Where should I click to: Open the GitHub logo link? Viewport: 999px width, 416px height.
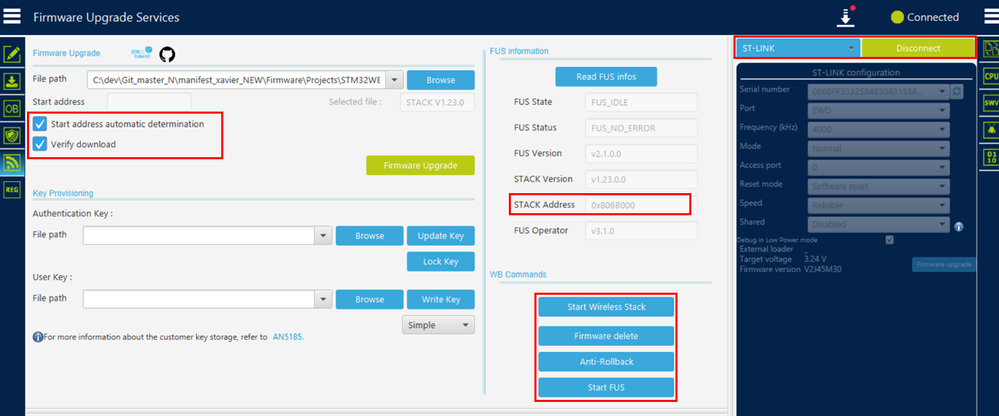(167, 54)
